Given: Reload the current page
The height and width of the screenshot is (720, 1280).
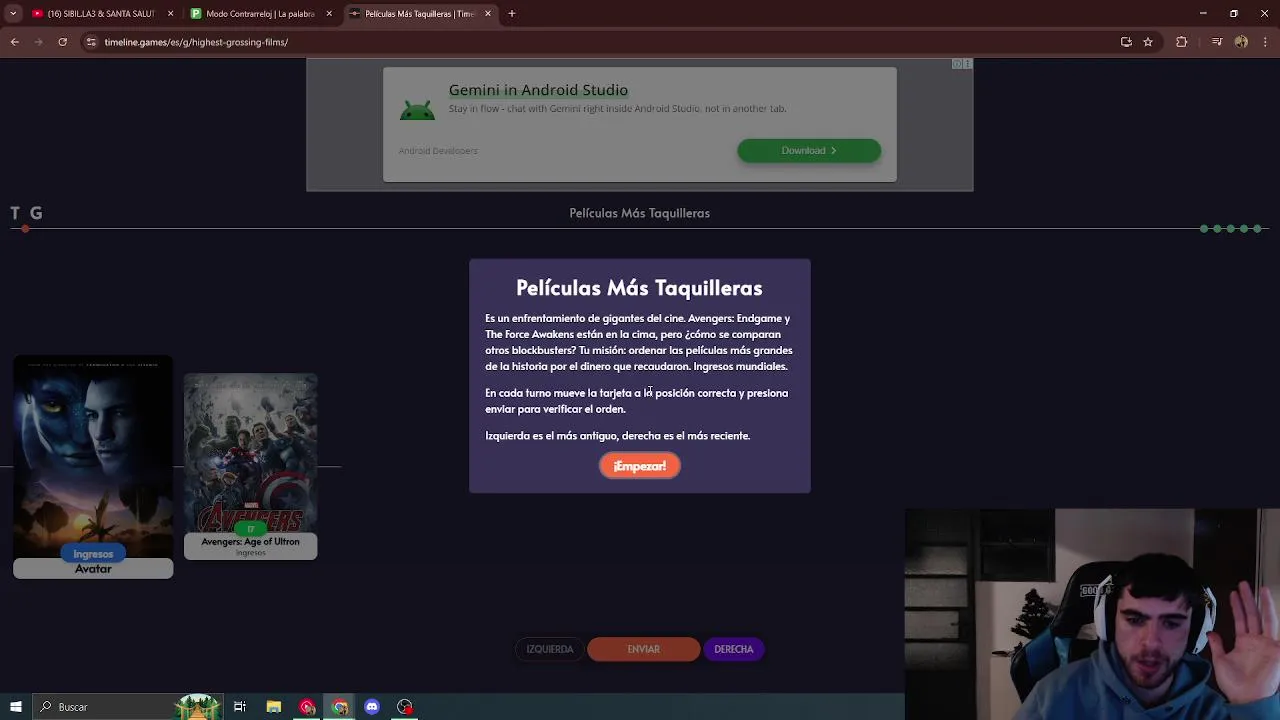Looking at the screenshot, I should coord(63,42).
